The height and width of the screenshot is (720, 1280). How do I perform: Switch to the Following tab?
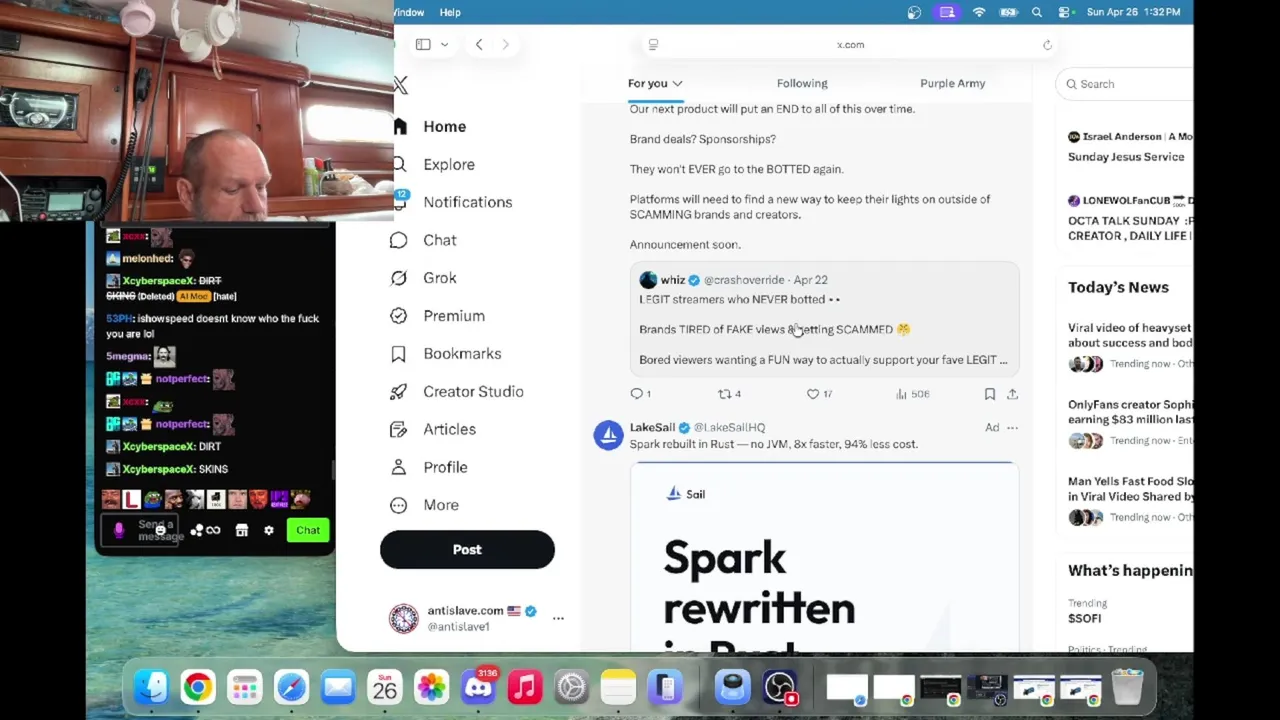802,84
